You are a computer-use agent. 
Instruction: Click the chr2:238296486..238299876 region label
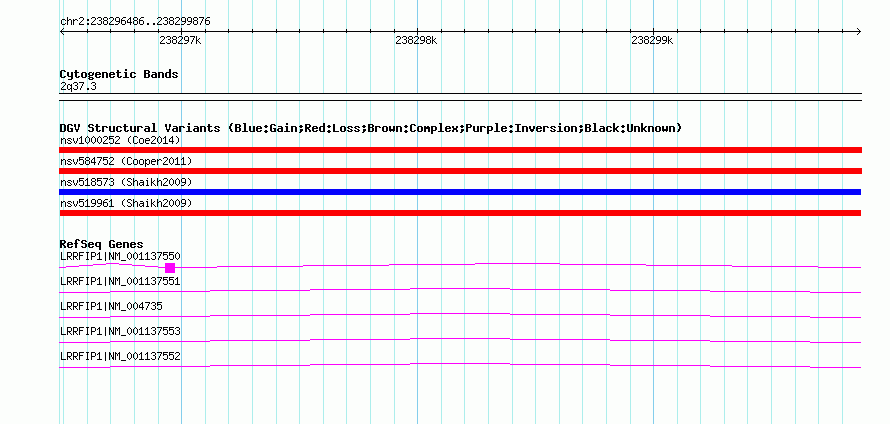135,22
